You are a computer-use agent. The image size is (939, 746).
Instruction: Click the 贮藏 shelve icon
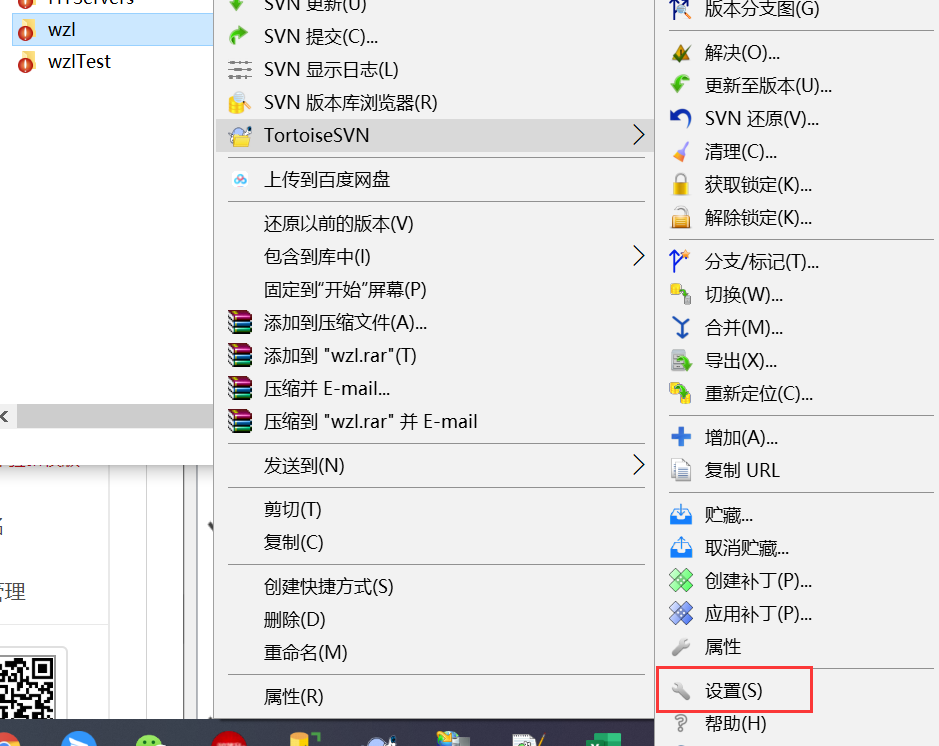click(x=681, y=514)
